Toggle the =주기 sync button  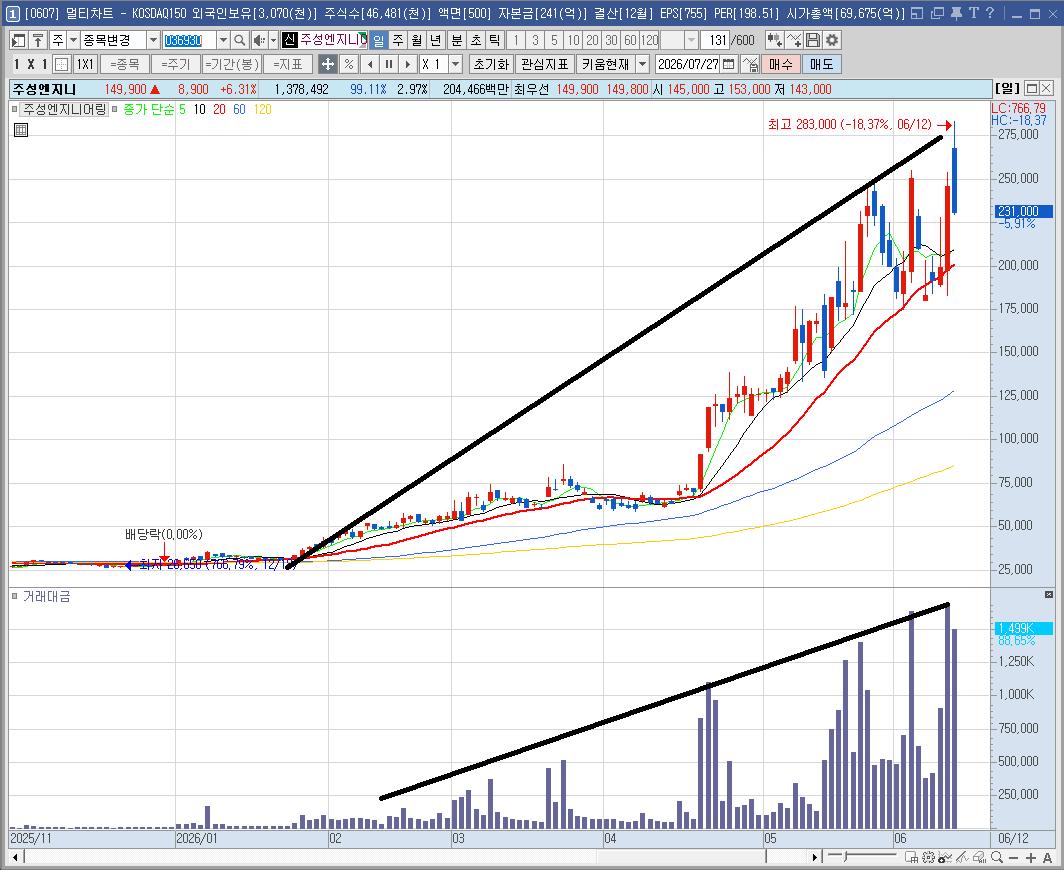(176, 64)
